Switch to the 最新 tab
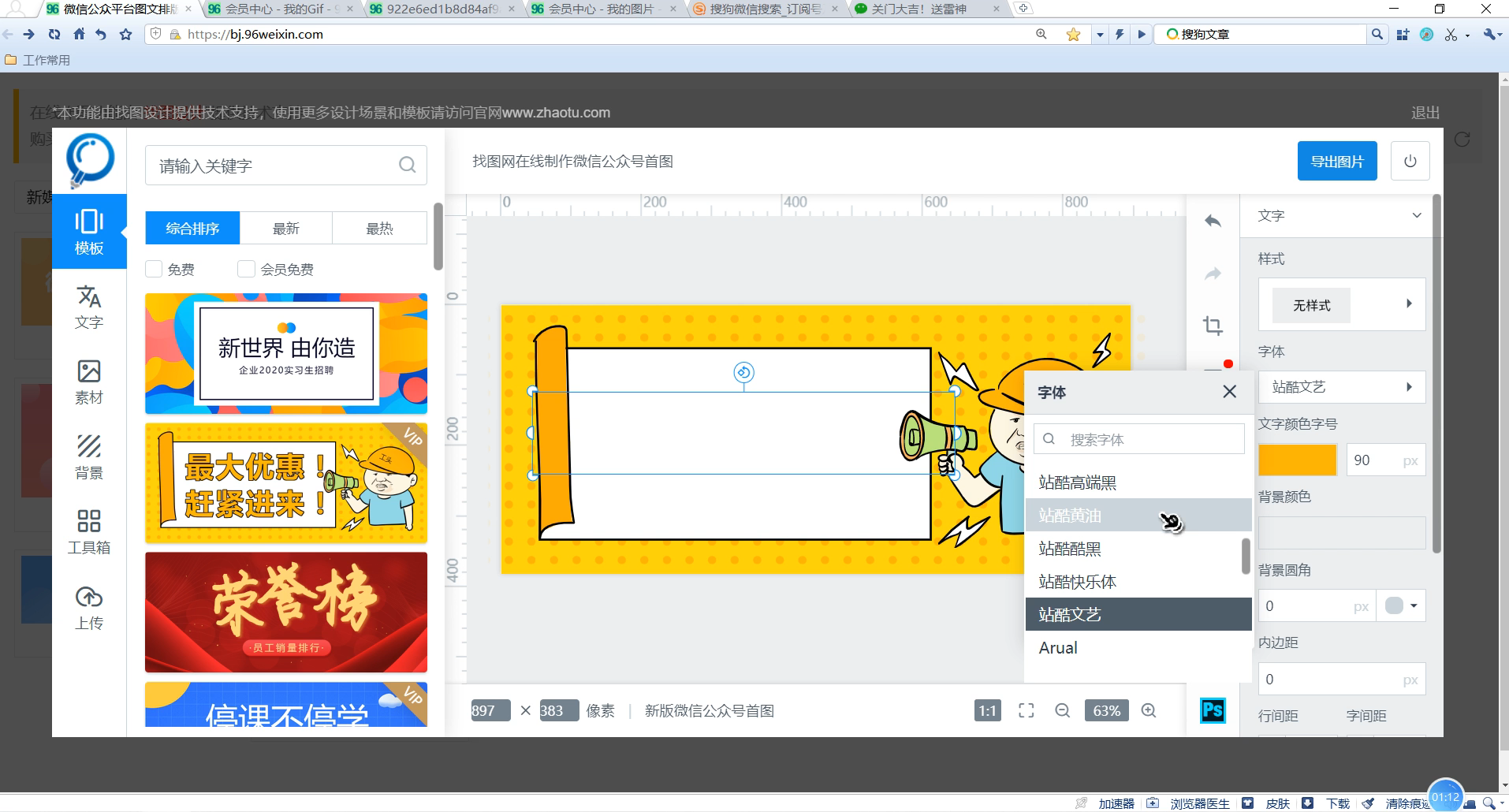Screen dimensions: 1509x812 (285, 228)
